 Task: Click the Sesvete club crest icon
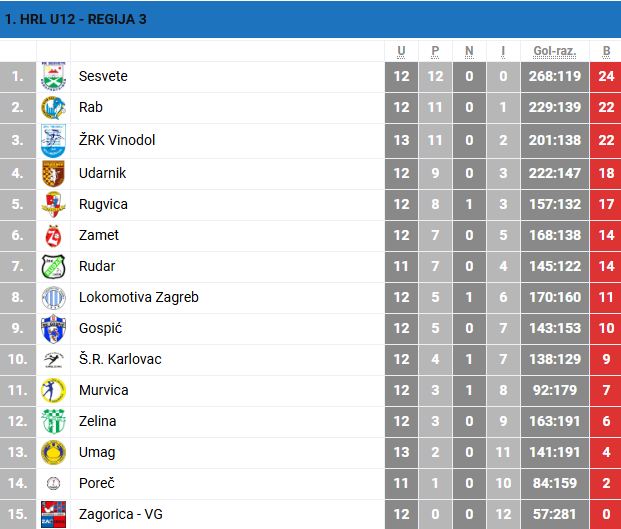click(52, 77)
